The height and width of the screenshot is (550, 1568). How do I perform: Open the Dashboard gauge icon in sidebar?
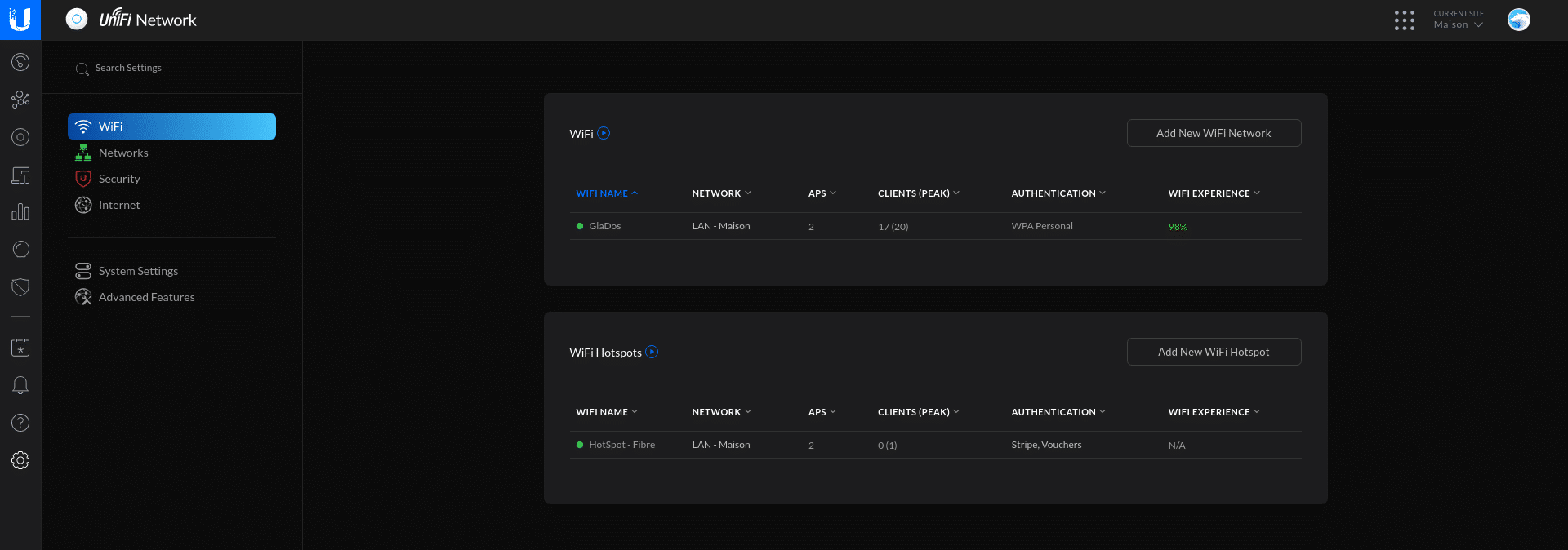(20, 62)
